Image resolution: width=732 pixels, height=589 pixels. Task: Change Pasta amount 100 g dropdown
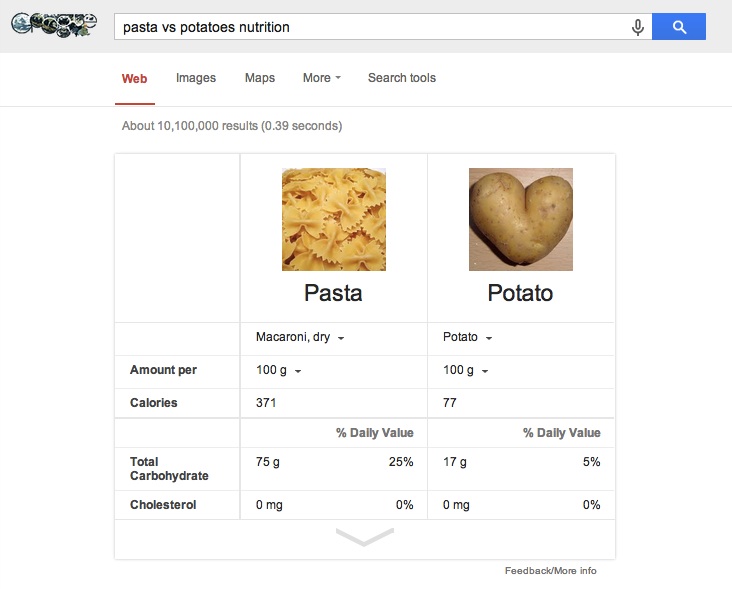[278, 370]
